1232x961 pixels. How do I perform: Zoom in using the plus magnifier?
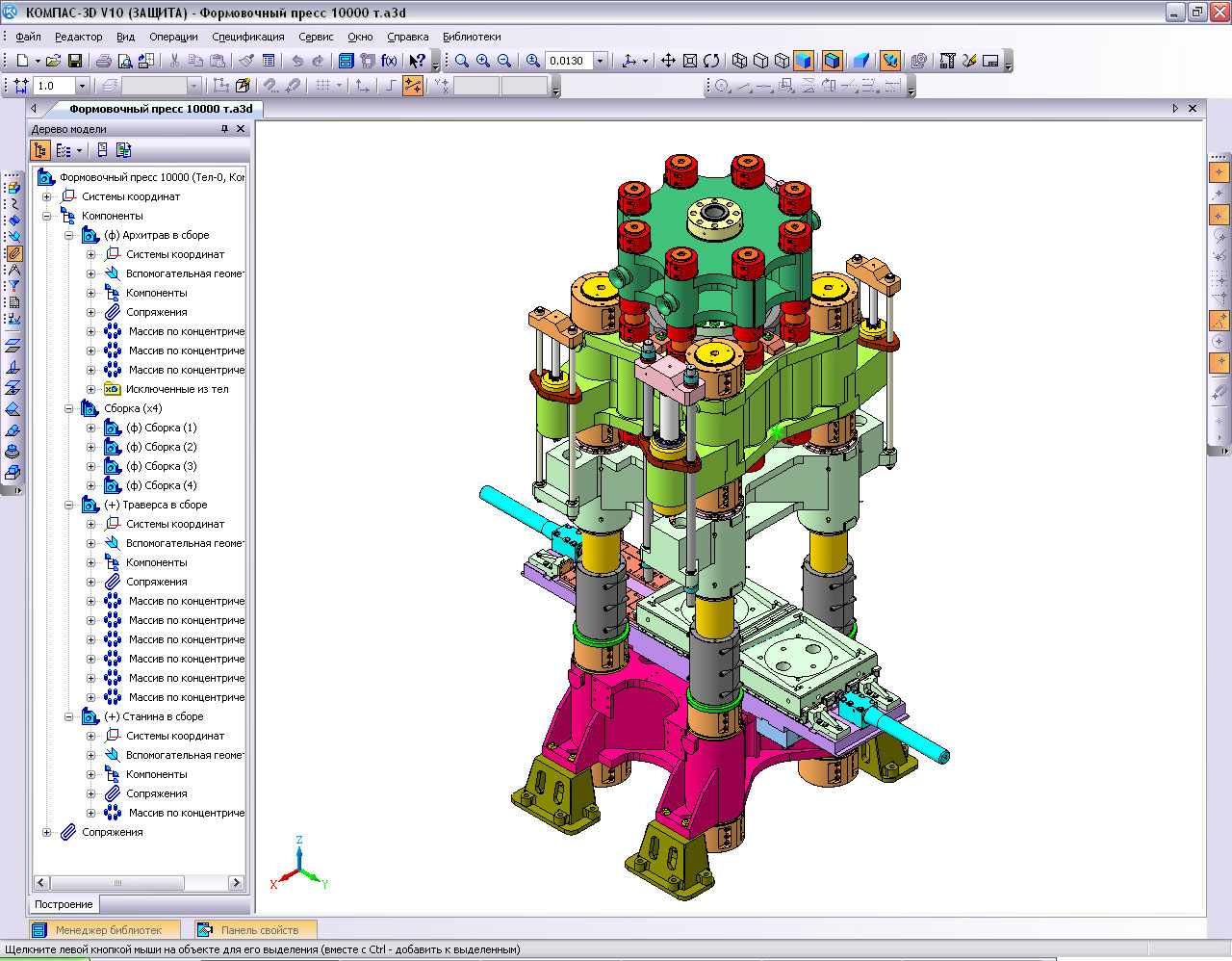pos(483,61)
